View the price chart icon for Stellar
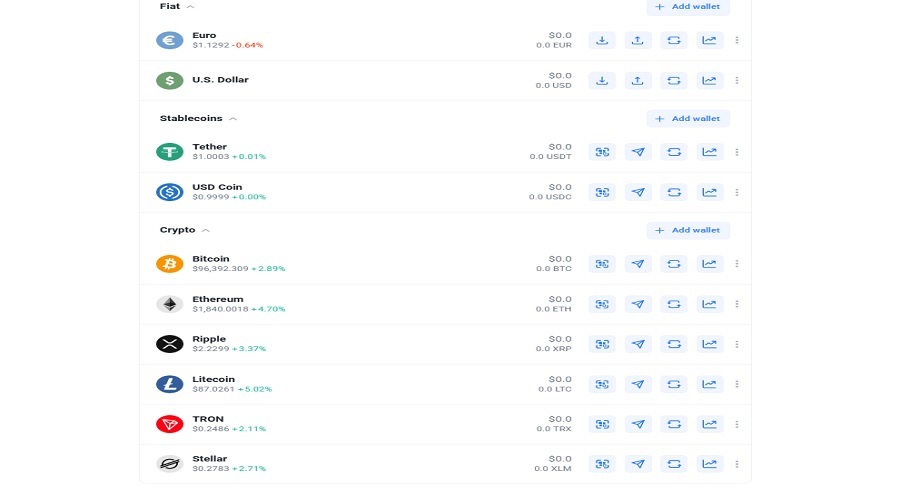 [709, 464]
